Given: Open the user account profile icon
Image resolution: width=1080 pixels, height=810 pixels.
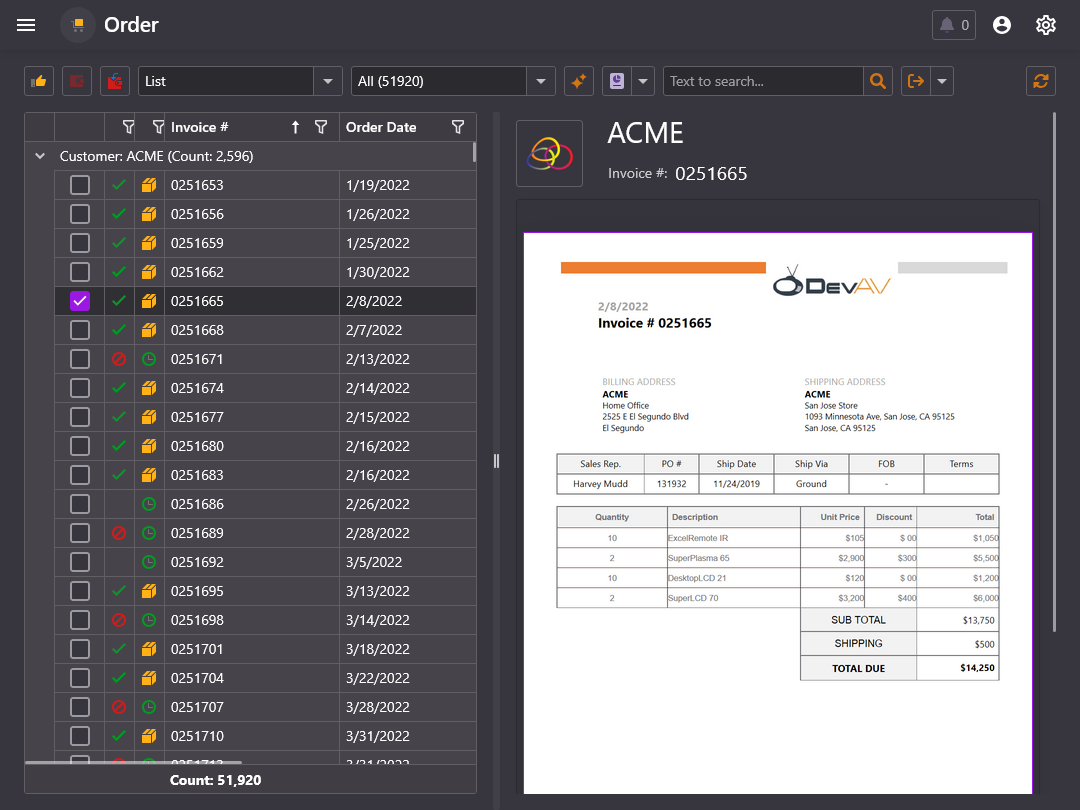Looking at the screenshot, I should [x=1002, y=25].
